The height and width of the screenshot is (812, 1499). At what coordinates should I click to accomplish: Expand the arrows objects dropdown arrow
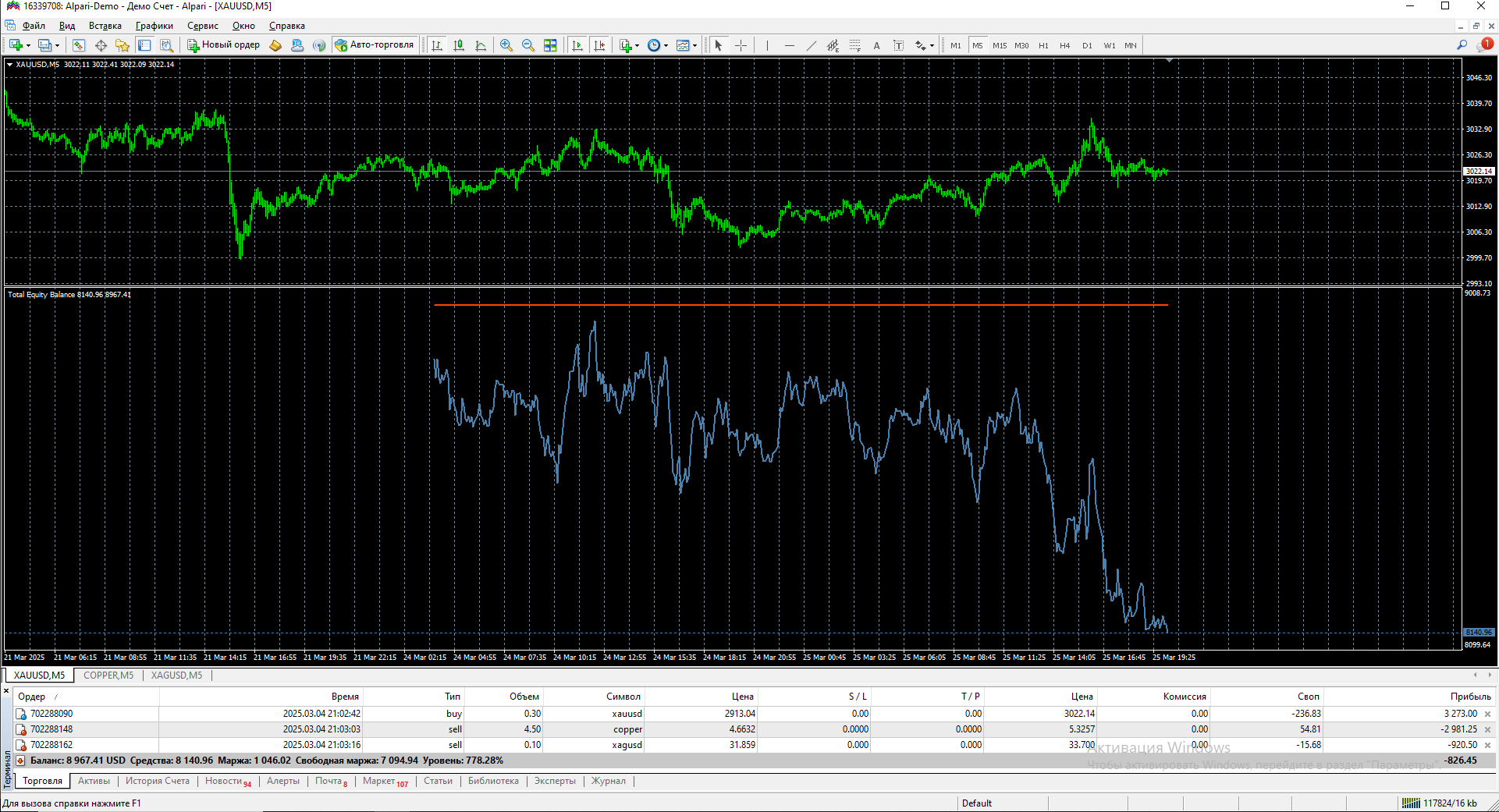coord(932,45)
